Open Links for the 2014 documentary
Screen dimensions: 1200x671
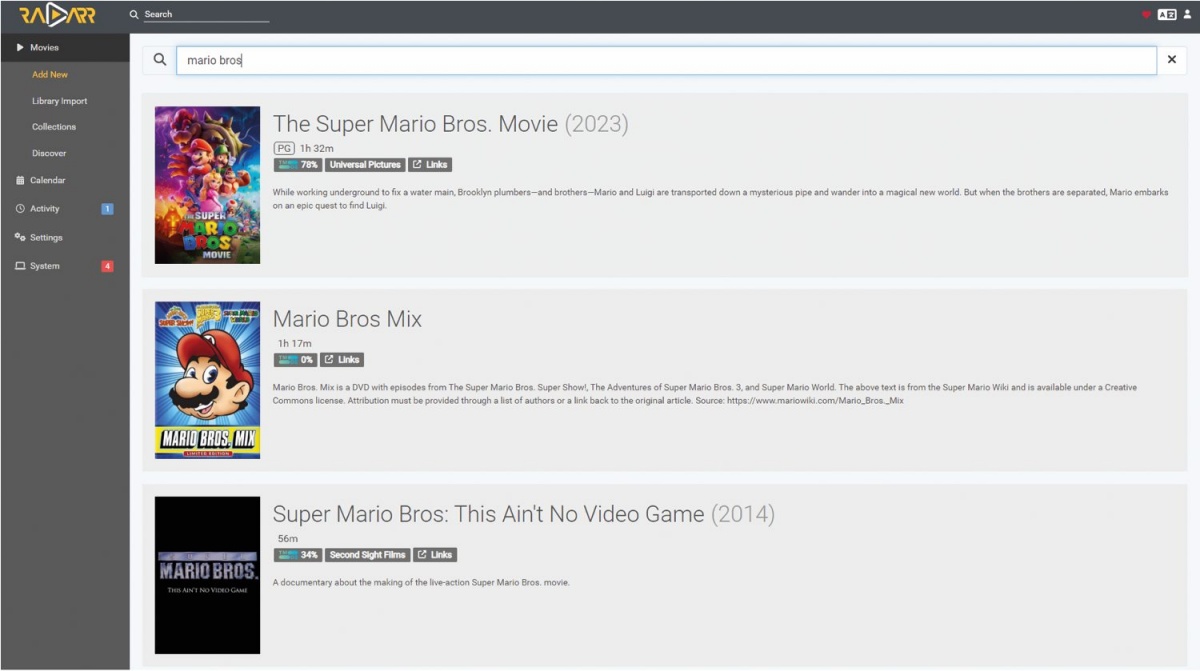point(435,555)
